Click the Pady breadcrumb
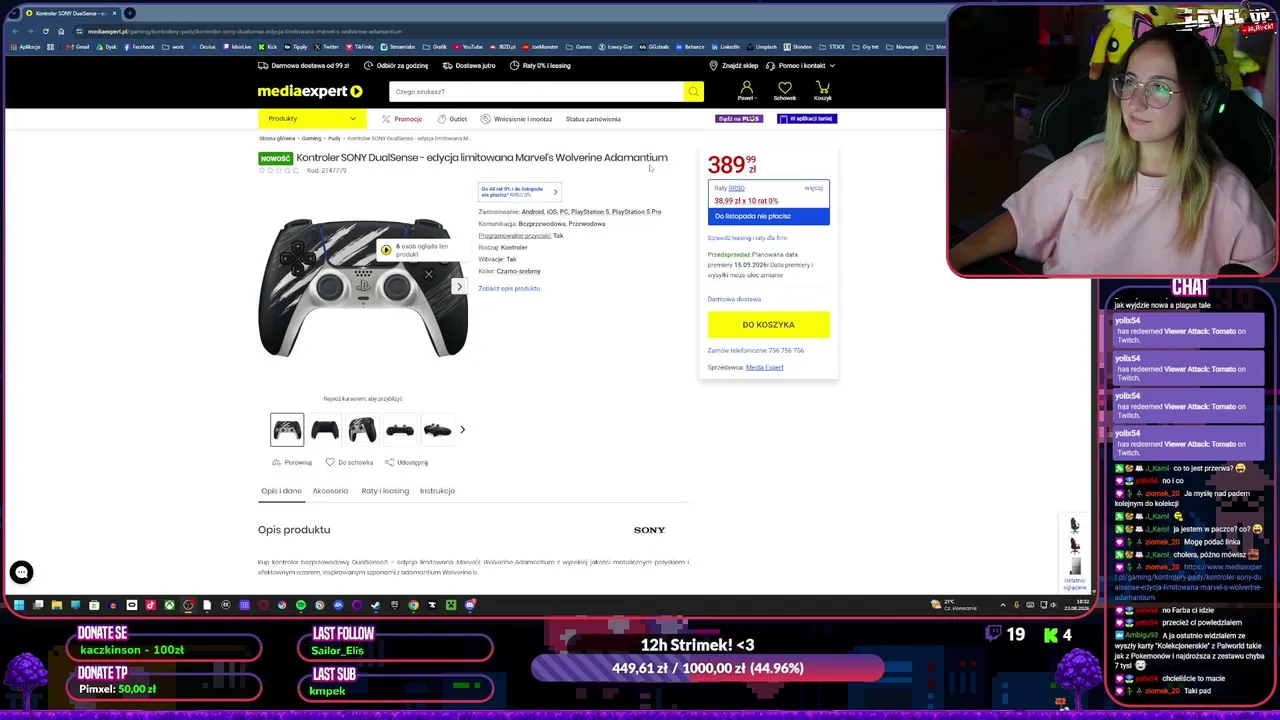Screen dimensions: 1280x720 tap(334, 138)
